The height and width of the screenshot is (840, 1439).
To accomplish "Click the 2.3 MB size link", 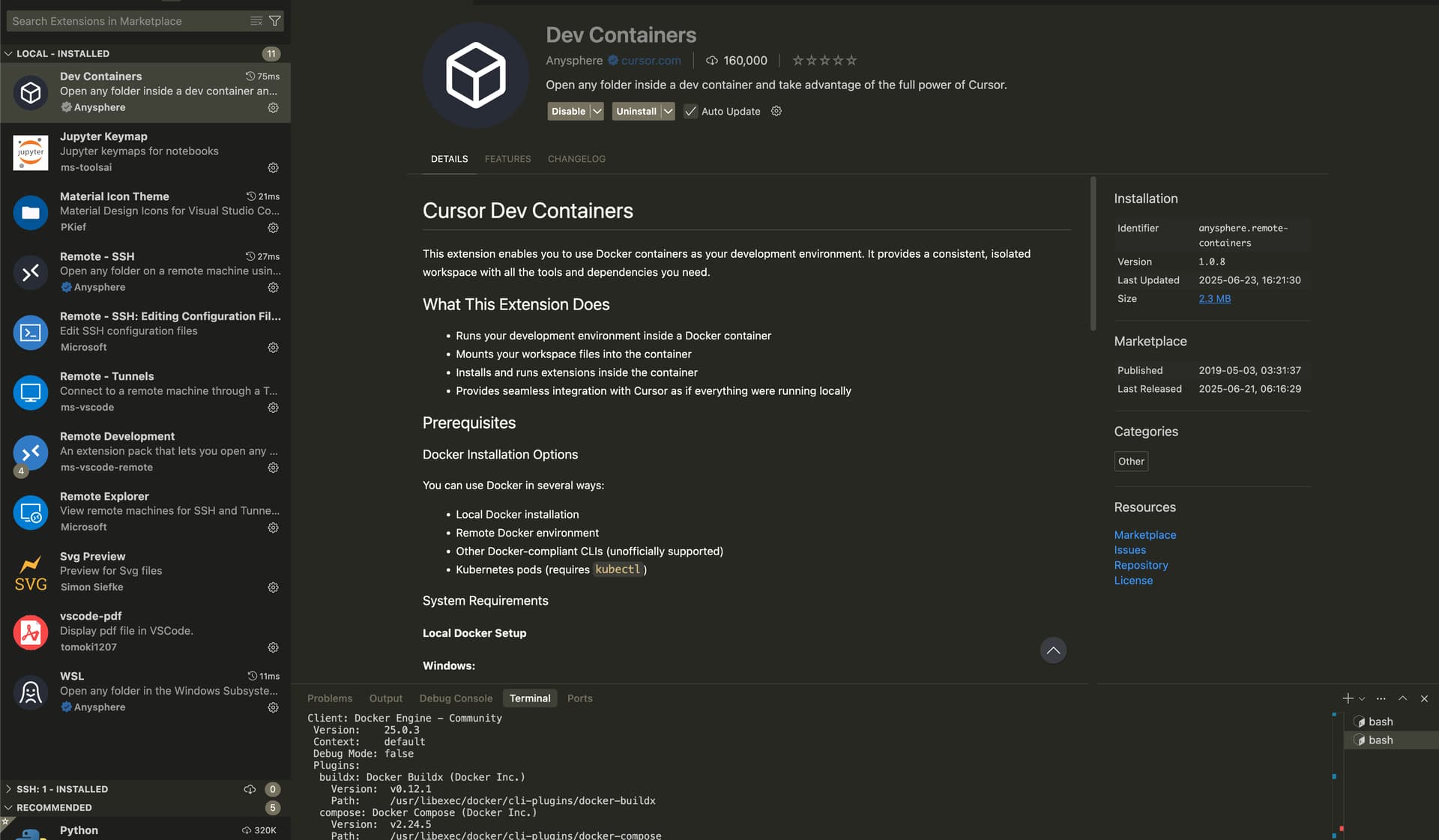I will [x=1214, y=298].
